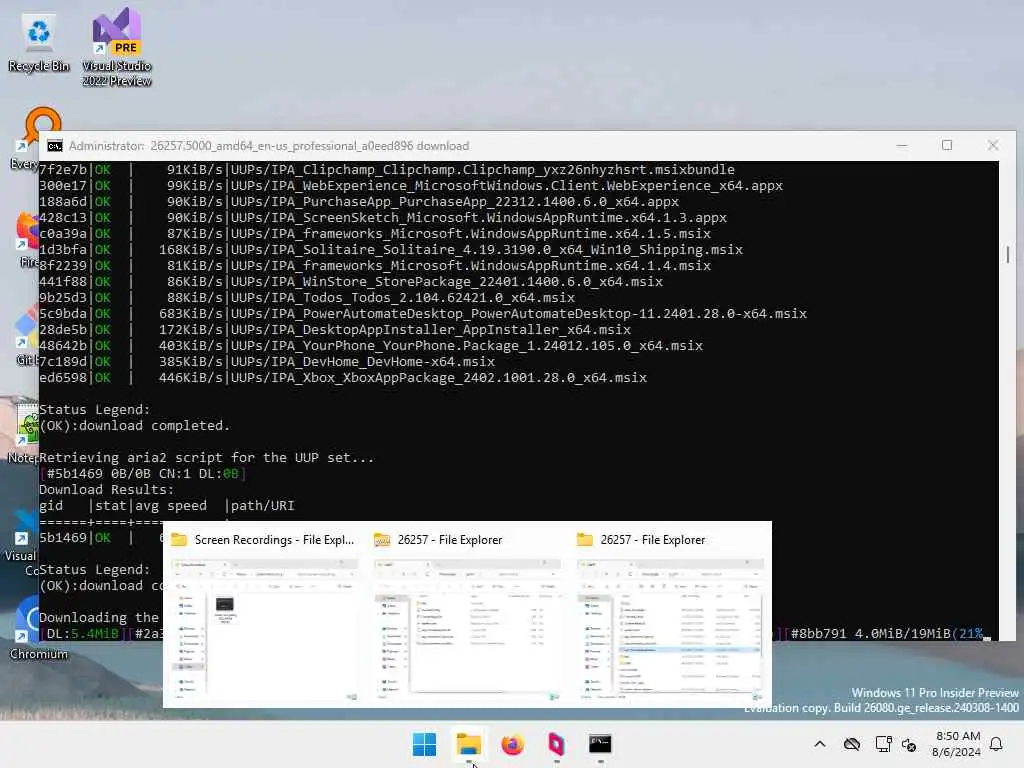The height and width of the screenshot is (768, 1024).
Task: Click the Todos_2.104 msix download line
Action: (x=307, y=298)
